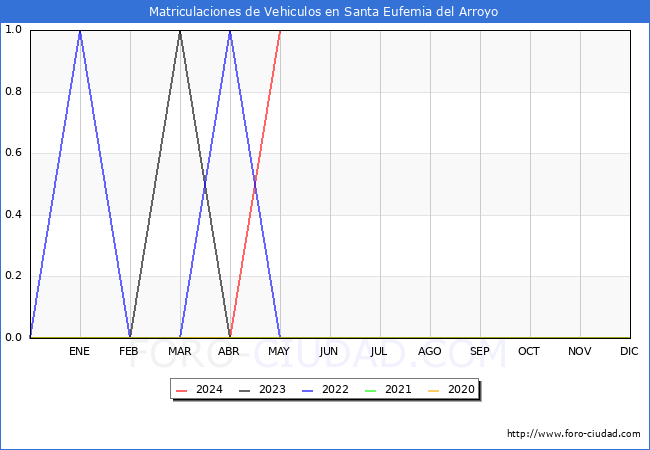This screenshot has height=450, width=650.
Task: Select the ENE month axis label
Action: pos(79,351)
